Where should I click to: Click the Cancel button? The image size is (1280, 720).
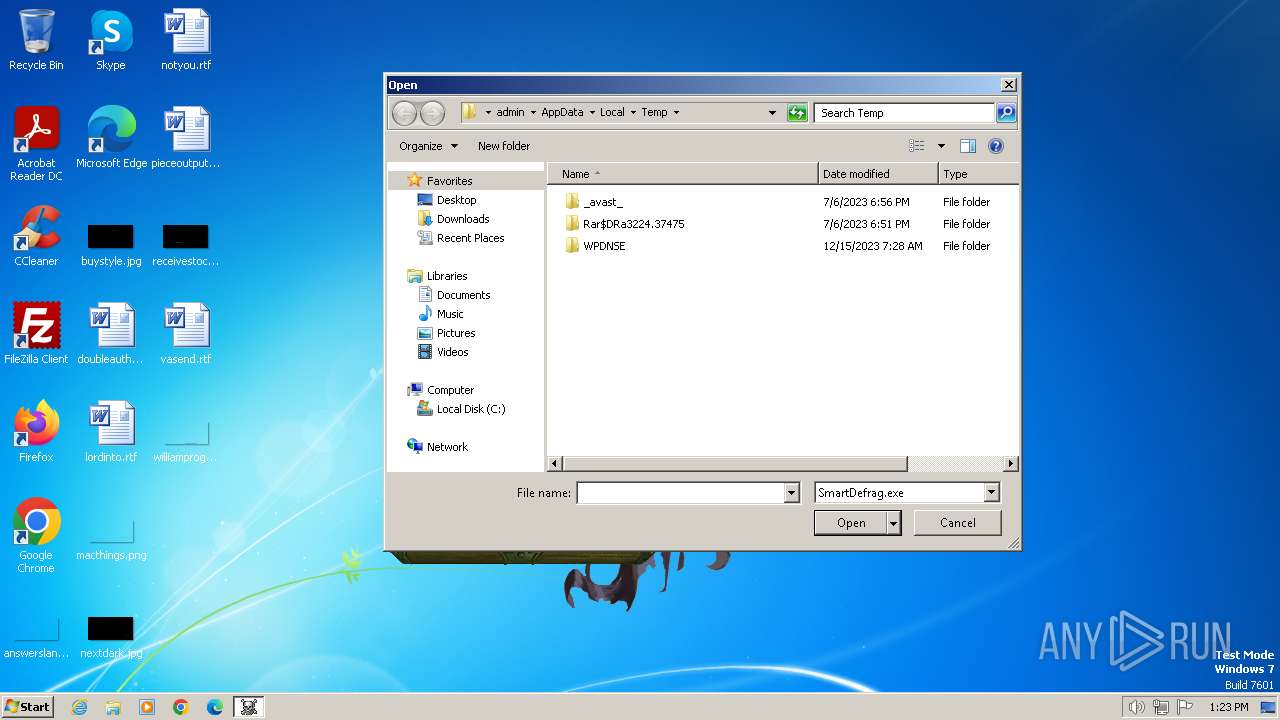pyautogui.click(x=958, y=523)
